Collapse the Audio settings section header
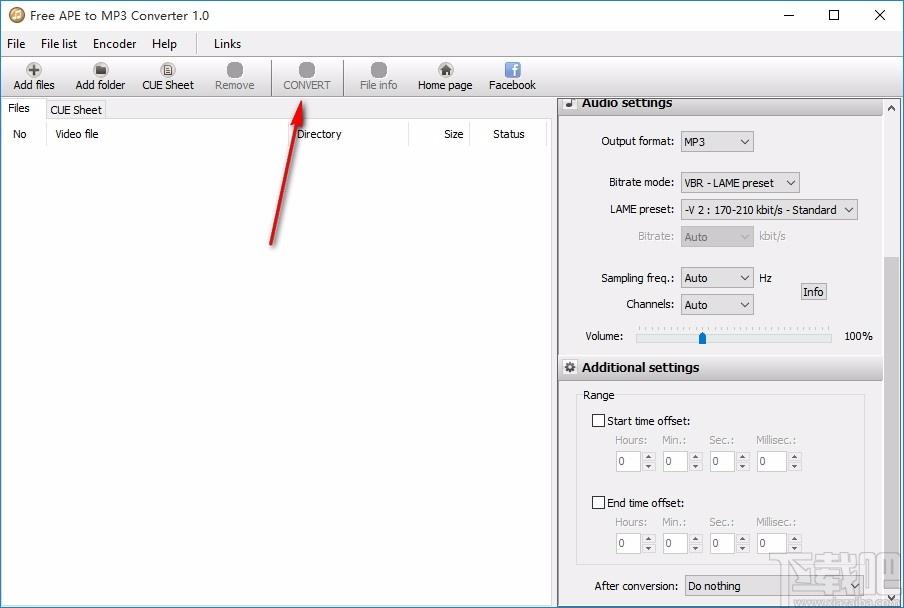Screen dimensions: 904x608 pos(721,105)
